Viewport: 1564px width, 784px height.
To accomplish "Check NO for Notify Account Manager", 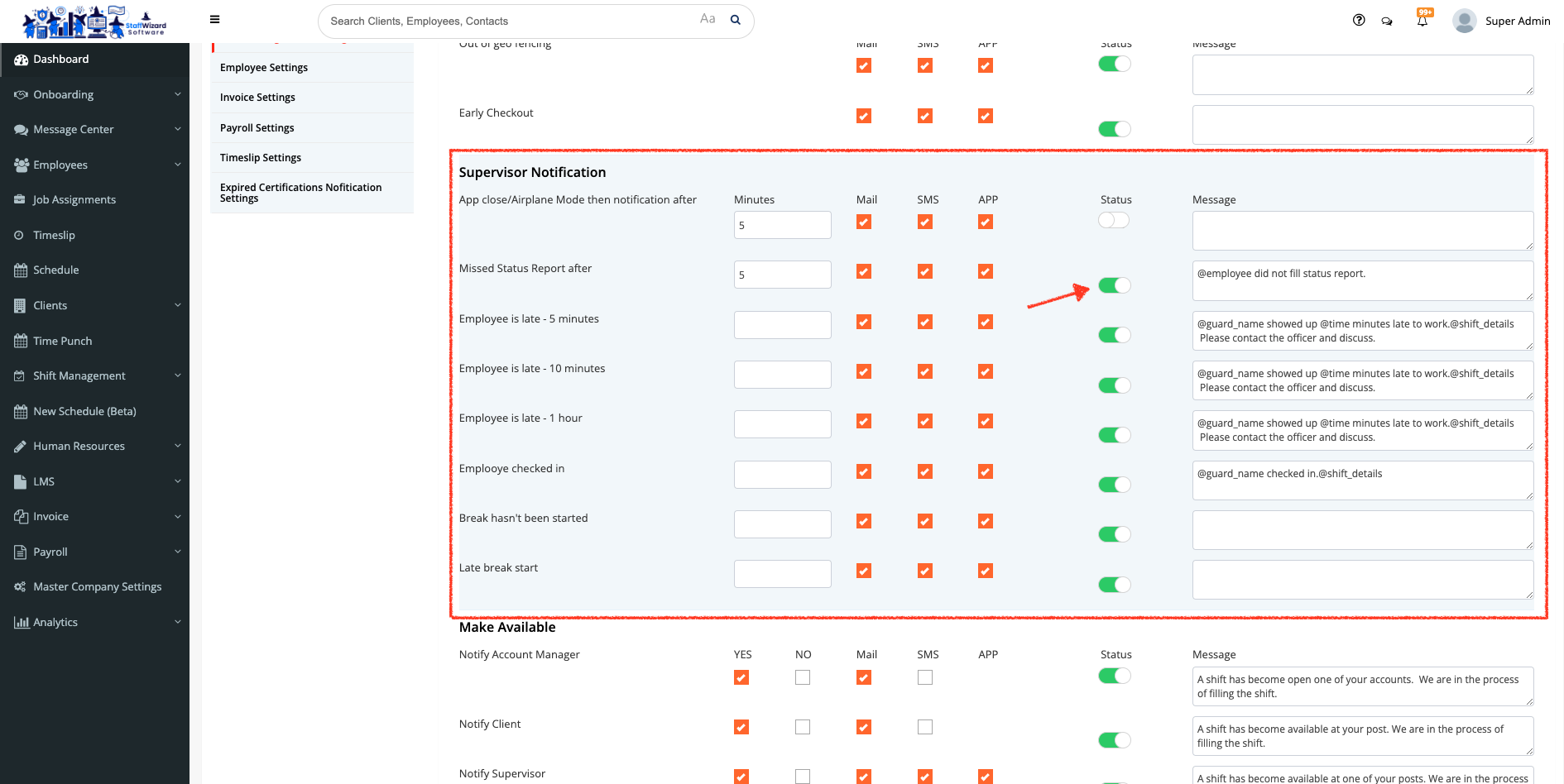I will (803, 677).
